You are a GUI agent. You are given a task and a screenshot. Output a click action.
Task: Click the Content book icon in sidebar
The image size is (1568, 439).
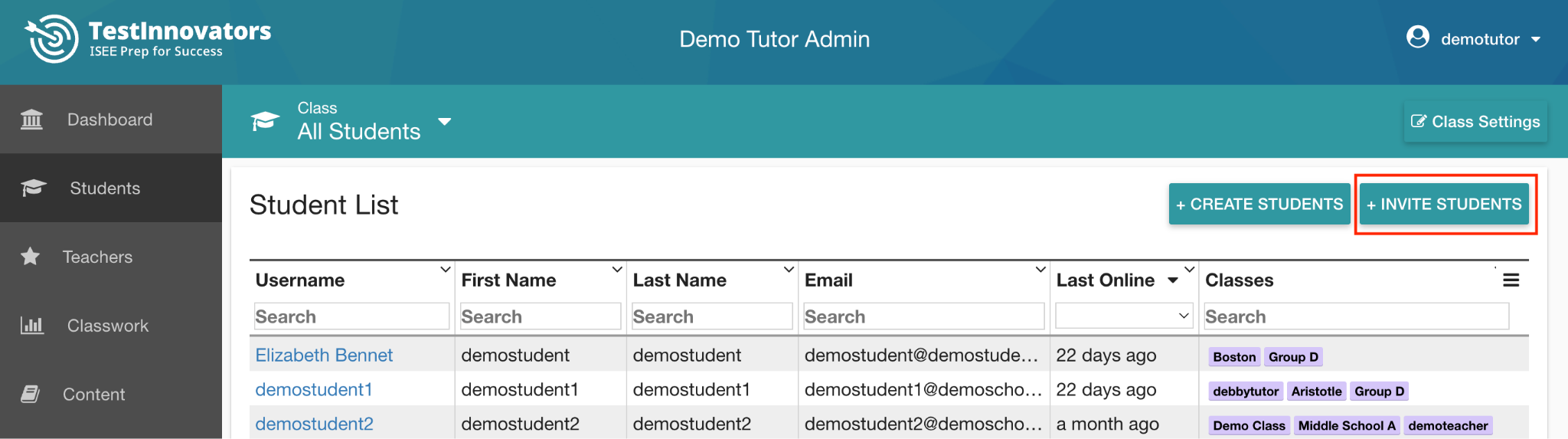coord(31,394)
